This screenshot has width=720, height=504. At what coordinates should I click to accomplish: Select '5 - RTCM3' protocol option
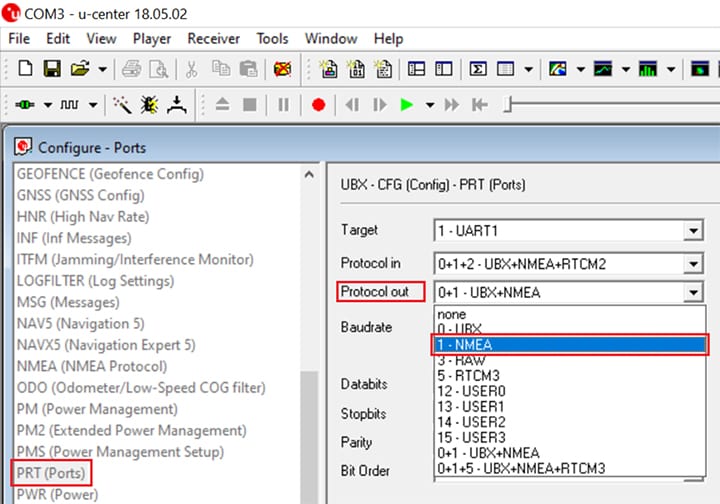[570, 376]
